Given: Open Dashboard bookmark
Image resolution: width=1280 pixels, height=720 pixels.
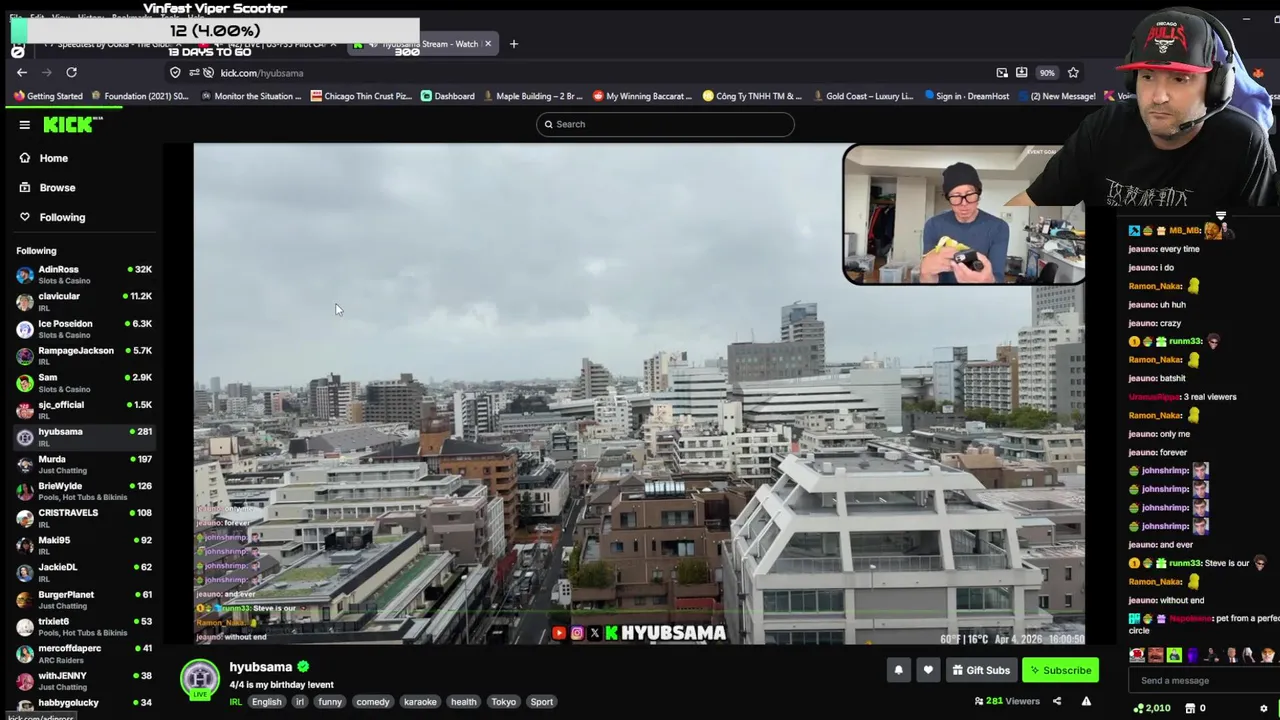Looking at the screenshot, I should (x=447, y=96).
